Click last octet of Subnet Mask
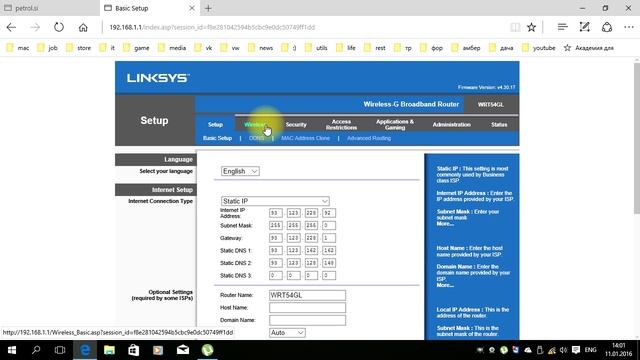Viewport: 640px width, 360px height. [329, 225]
